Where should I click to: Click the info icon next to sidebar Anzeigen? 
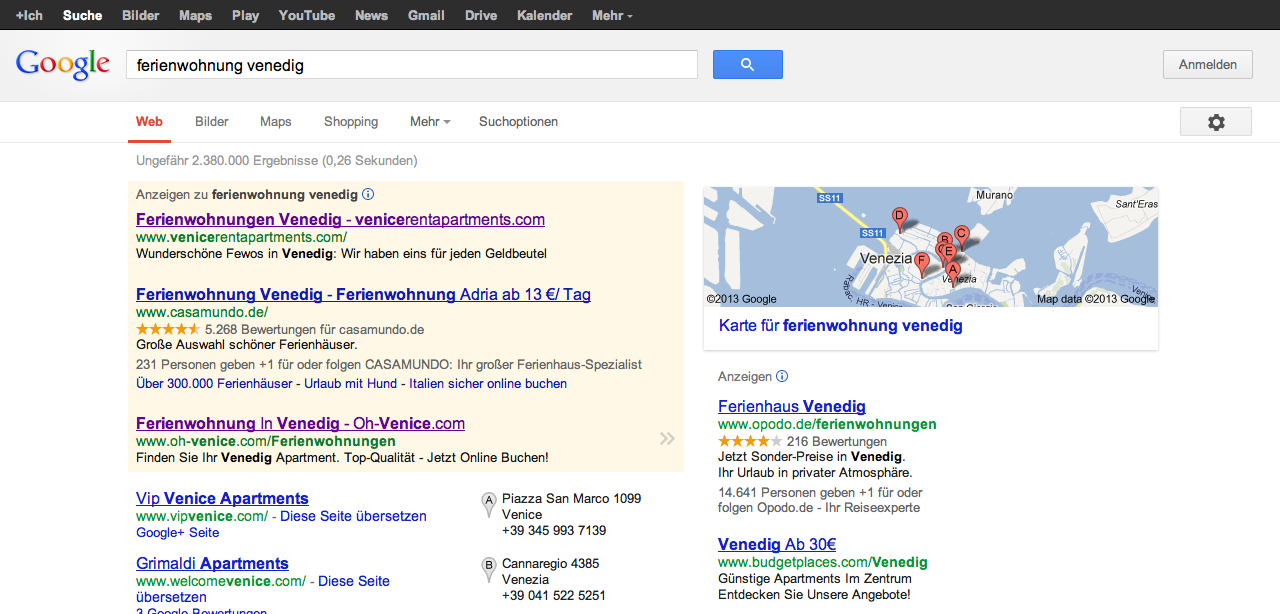[x=782, y=377]
